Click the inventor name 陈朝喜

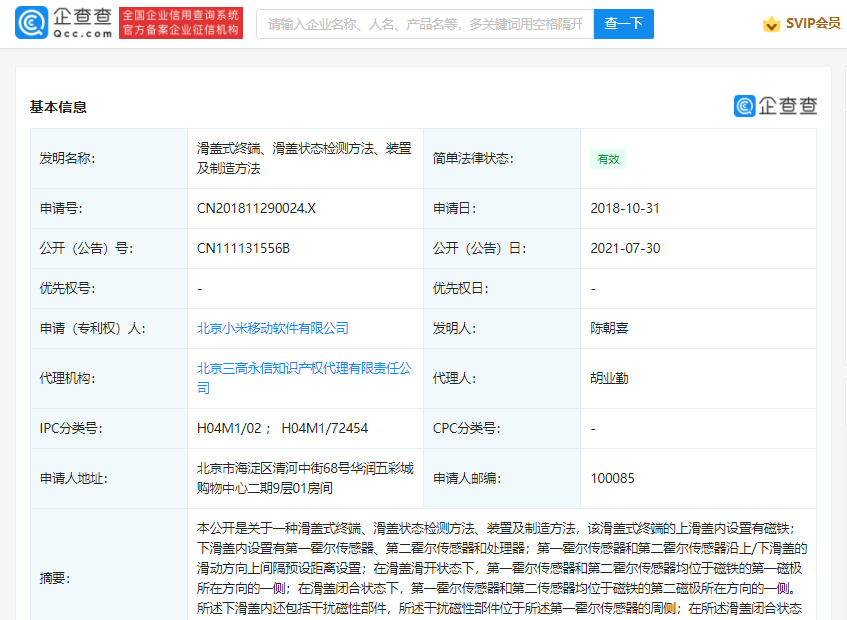tap(610, 328)
